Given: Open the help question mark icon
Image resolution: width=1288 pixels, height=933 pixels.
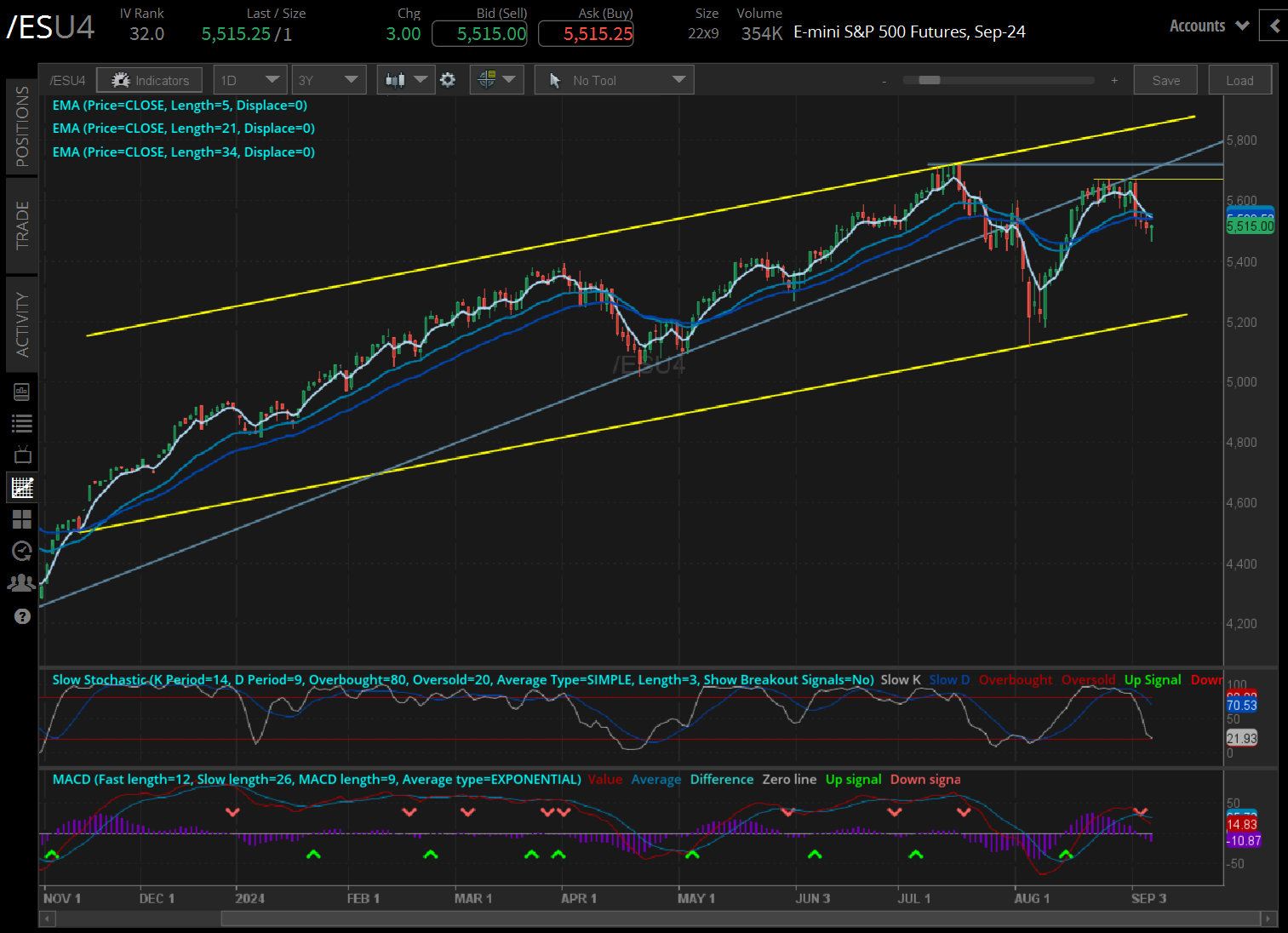Looking at the screenshot, I should point(22,615).
